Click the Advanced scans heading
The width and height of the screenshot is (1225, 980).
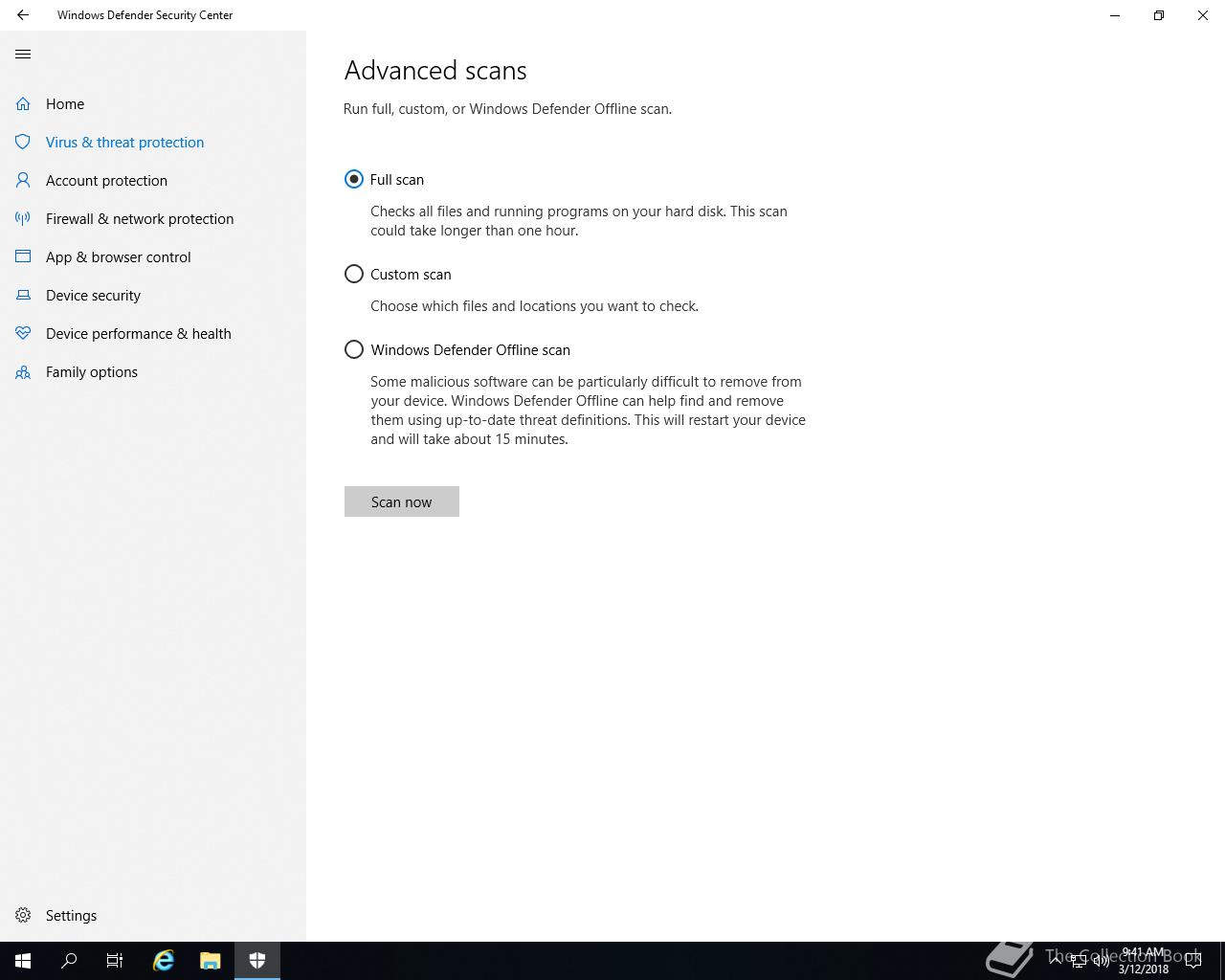pyautogui.click(x=435, y=70)
